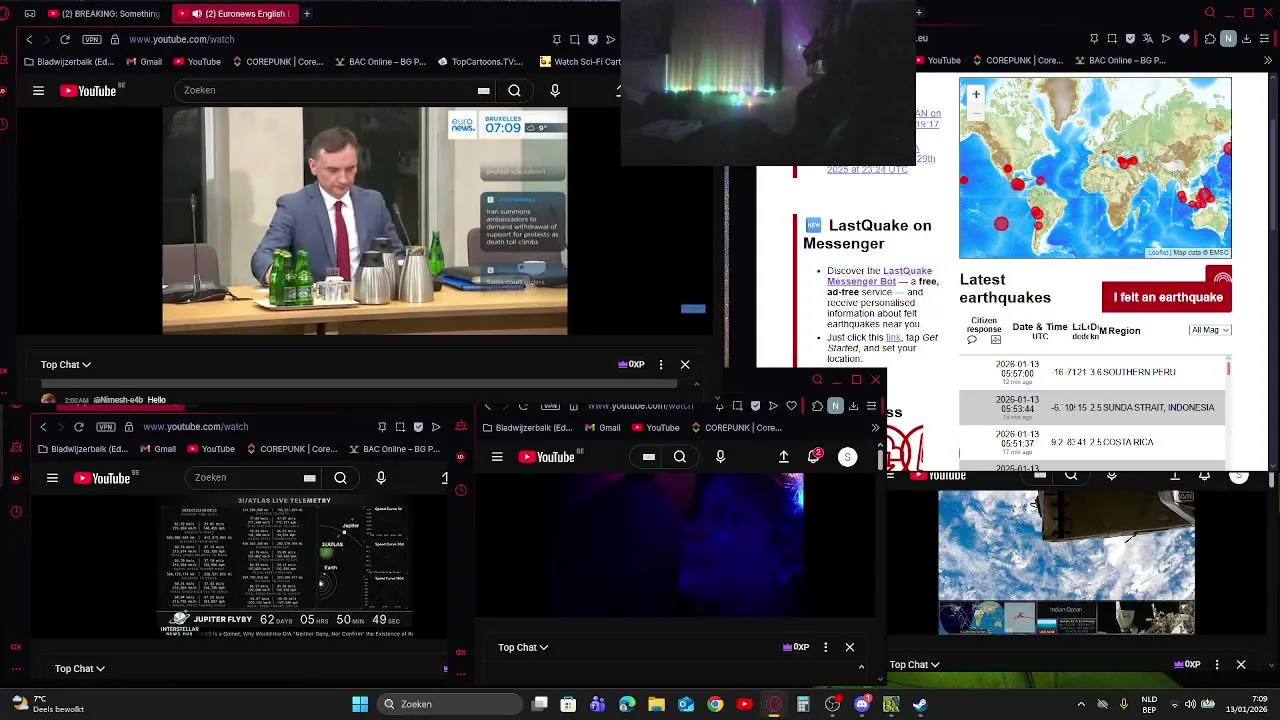This screenshot has height=720, width=1280.
Task: Click search magnifier in bottom-middle YouTube window
Action: tap(680, 457)
